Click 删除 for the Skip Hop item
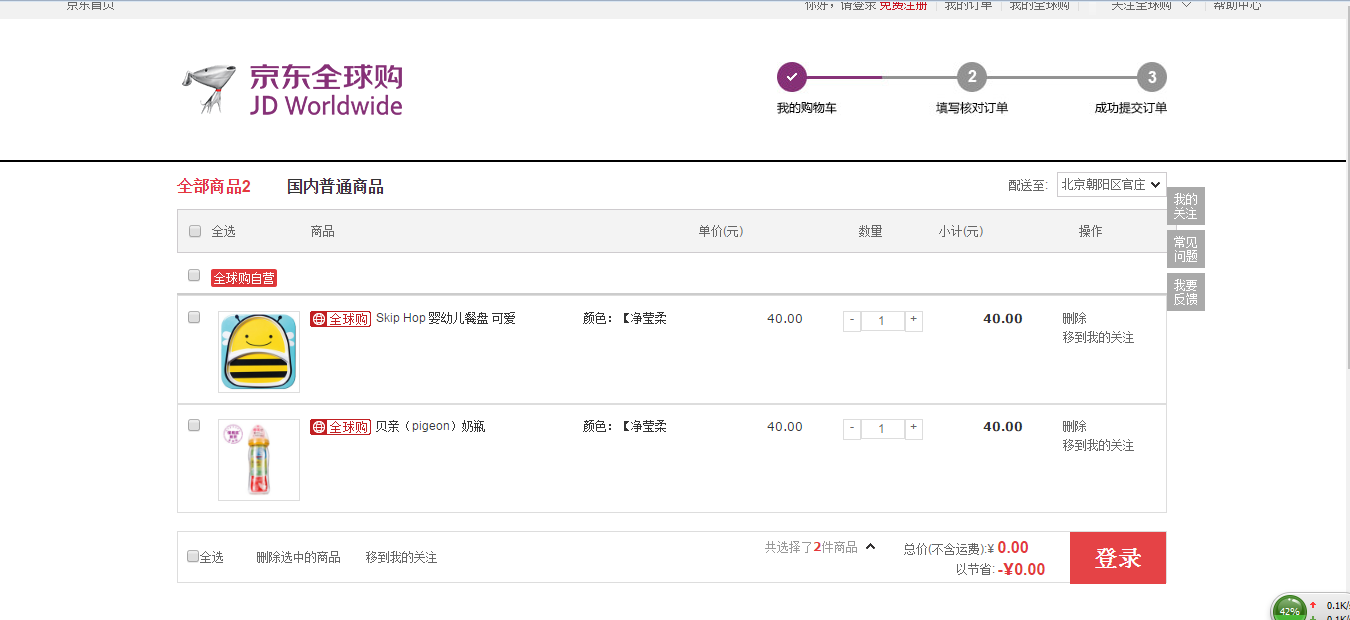 1074,319
